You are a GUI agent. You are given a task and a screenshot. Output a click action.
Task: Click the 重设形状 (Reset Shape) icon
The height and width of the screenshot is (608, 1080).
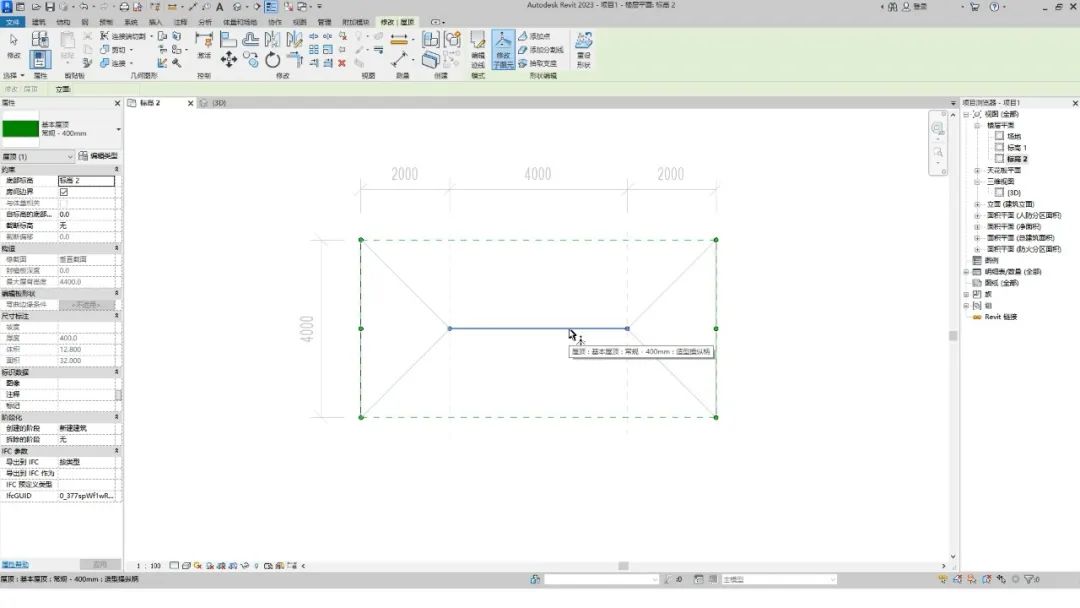pyautogui.click(x=583, y=47)
